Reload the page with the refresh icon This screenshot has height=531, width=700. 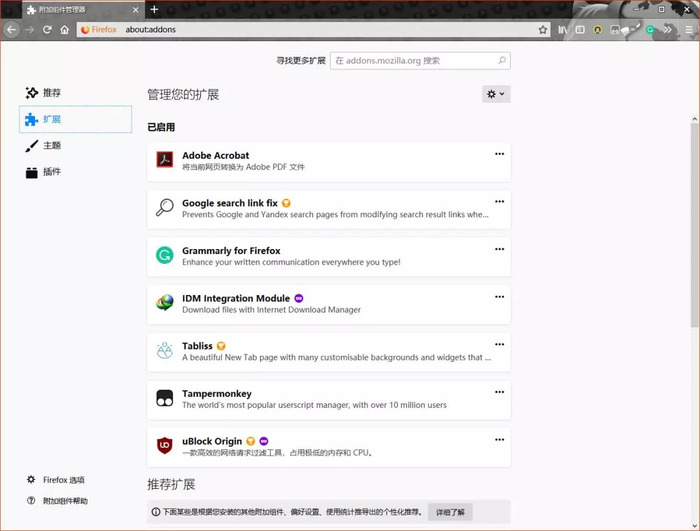pyautogui.click(x=47, y=30)
